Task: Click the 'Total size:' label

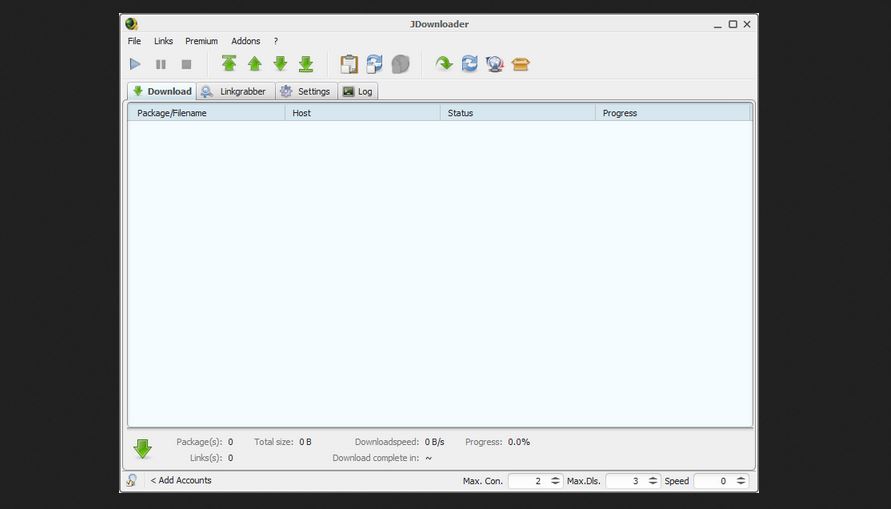Action: click(x=274, y=441)
